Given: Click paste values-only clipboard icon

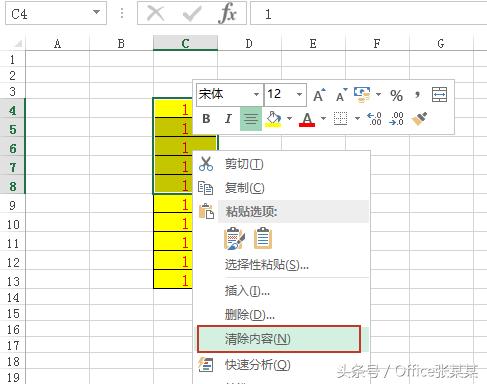Looking at the screenshot, I should [263, 238].
